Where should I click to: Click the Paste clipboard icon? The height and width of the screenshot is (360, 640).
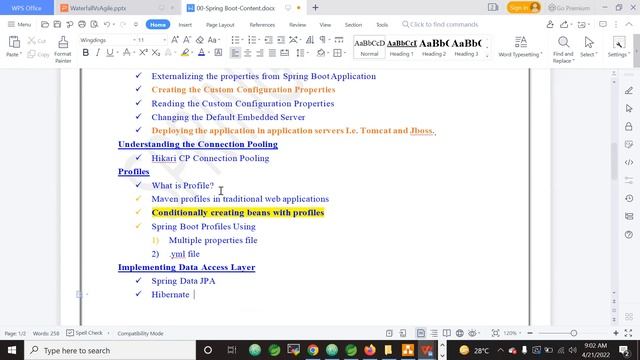[14, 42]
